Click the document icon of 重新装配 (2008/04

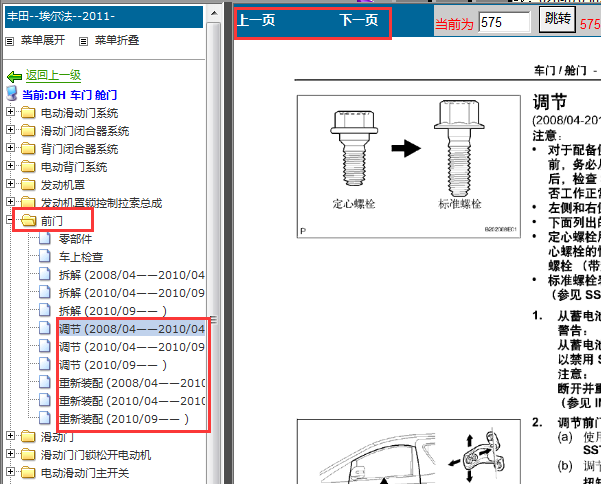coord(45,382)
